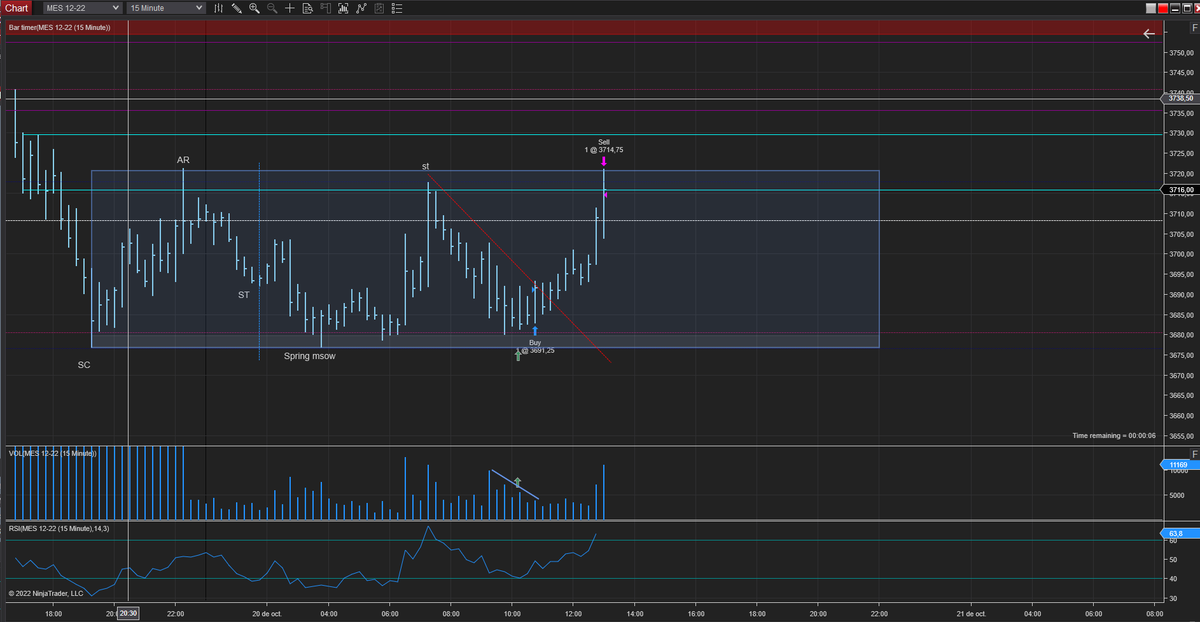Select the Chart tab
This screenshot has height=622, width=1200.
coord(16,8)
